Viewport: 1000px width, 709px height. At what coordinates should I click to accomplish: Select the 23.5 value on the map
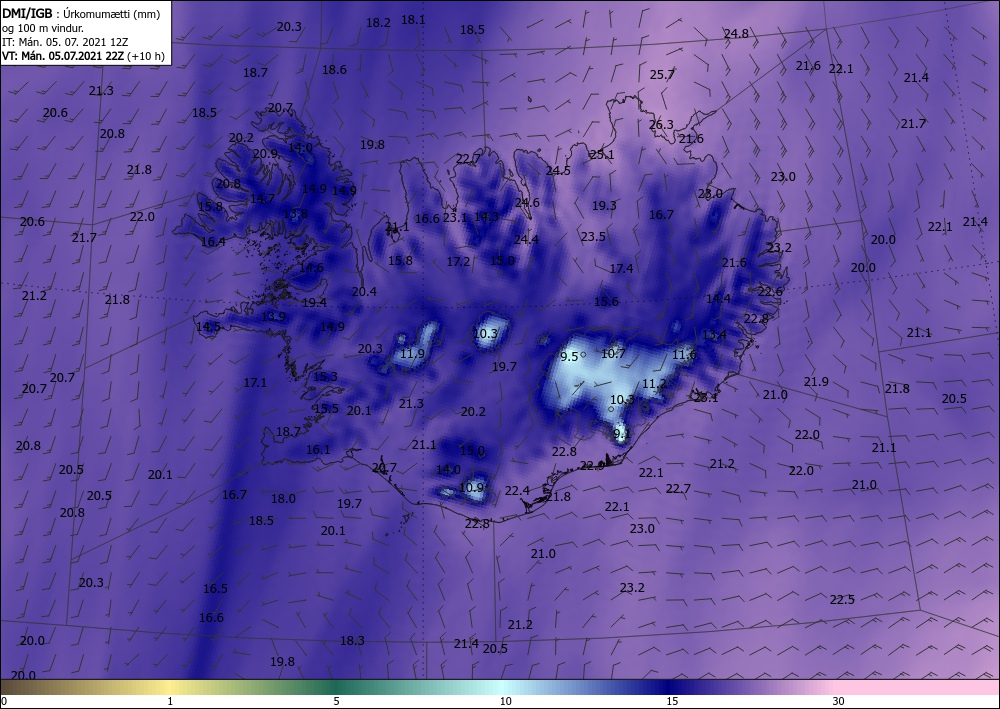[593, 237]
